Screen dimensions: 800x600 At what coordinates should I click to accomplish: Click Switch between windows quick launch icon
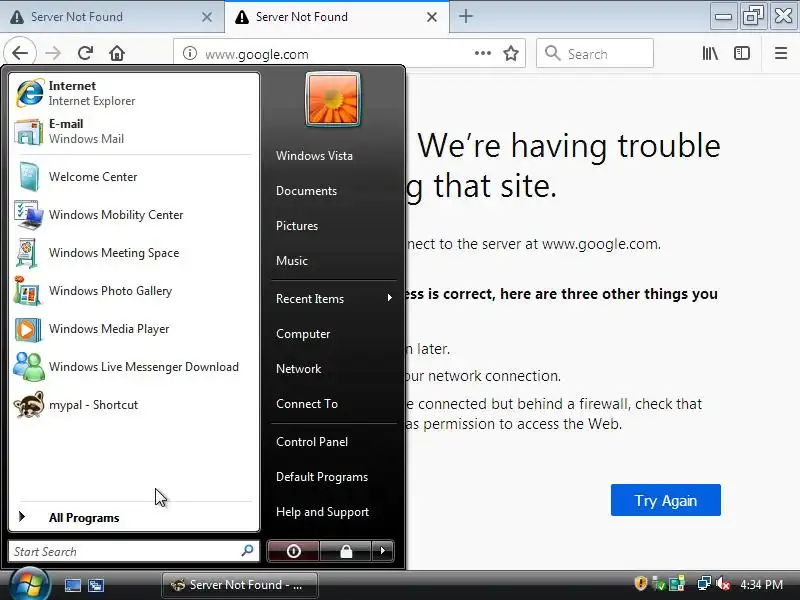[x=96, y=585]
